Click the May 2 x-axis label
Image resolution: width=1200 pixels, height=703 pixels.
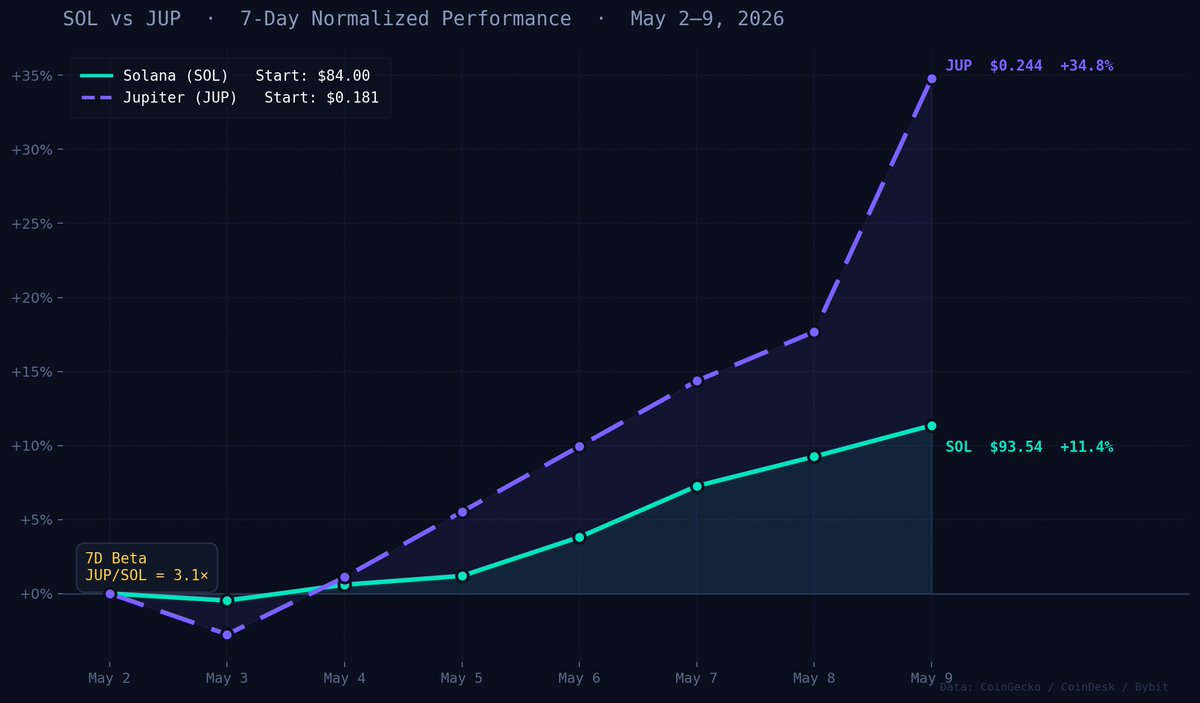pyautogui.click(x=109, y=679)
